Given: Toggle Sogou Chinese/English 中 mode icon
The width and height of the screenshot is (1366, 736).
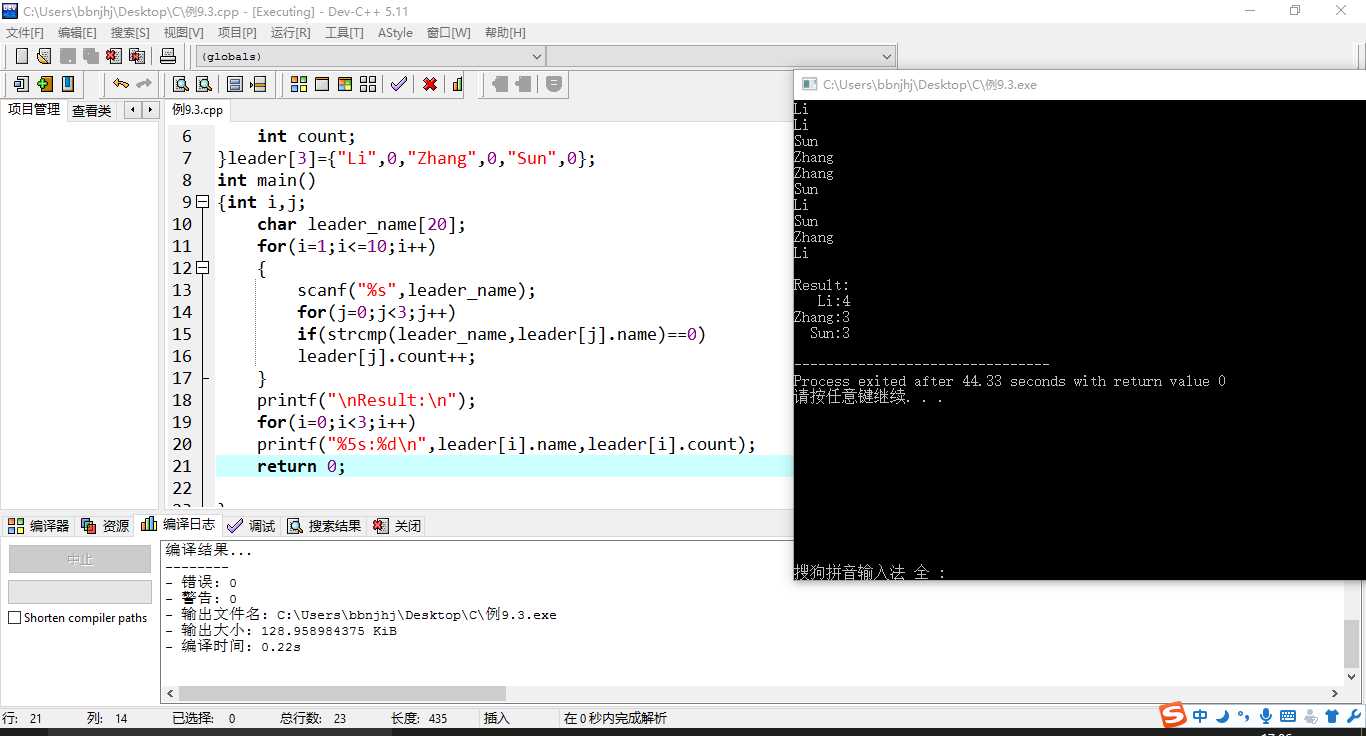Looking at the screenshot, I should [1200, 716].
